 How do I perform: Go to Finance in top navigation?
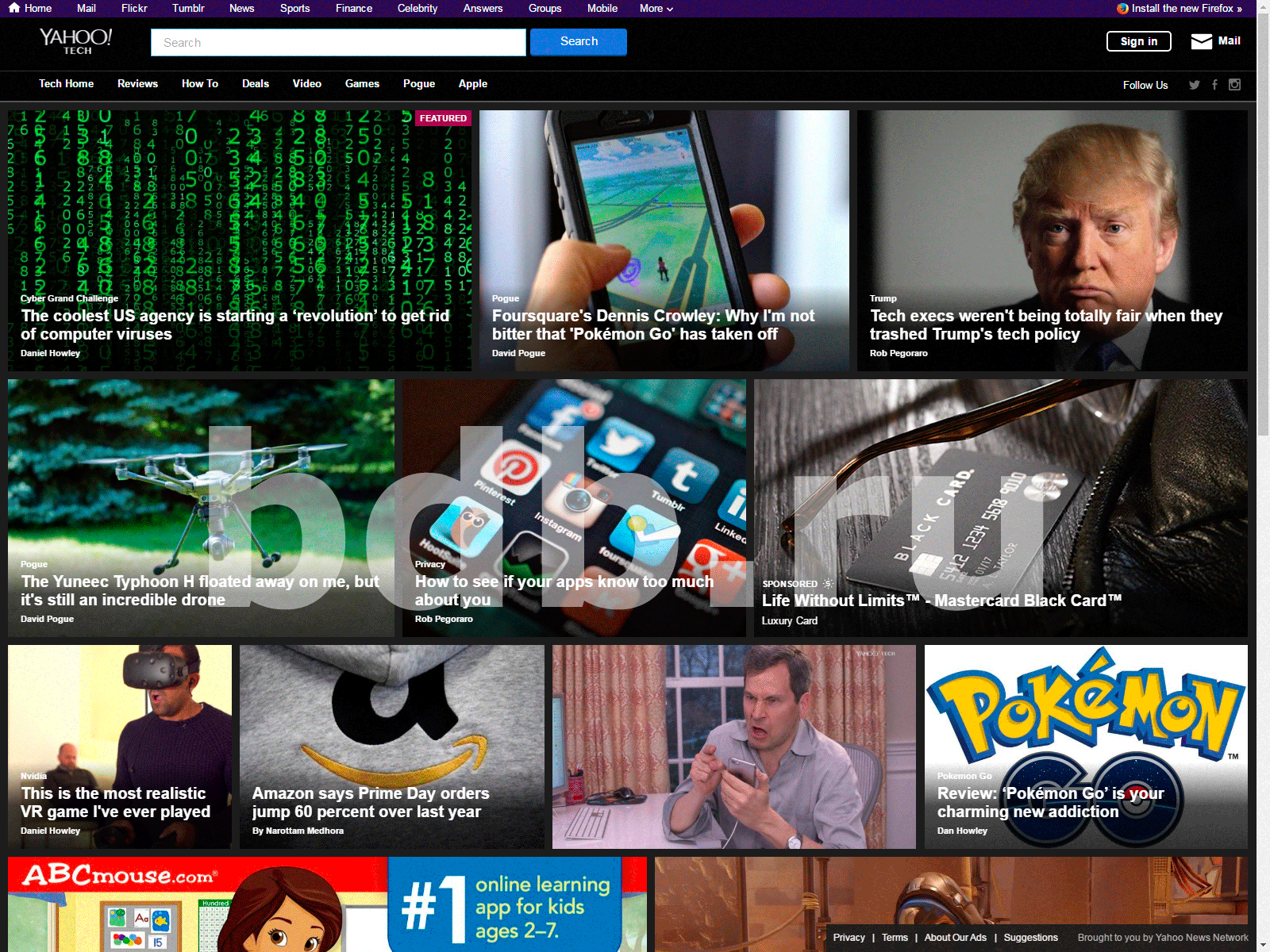pos(354,9)
